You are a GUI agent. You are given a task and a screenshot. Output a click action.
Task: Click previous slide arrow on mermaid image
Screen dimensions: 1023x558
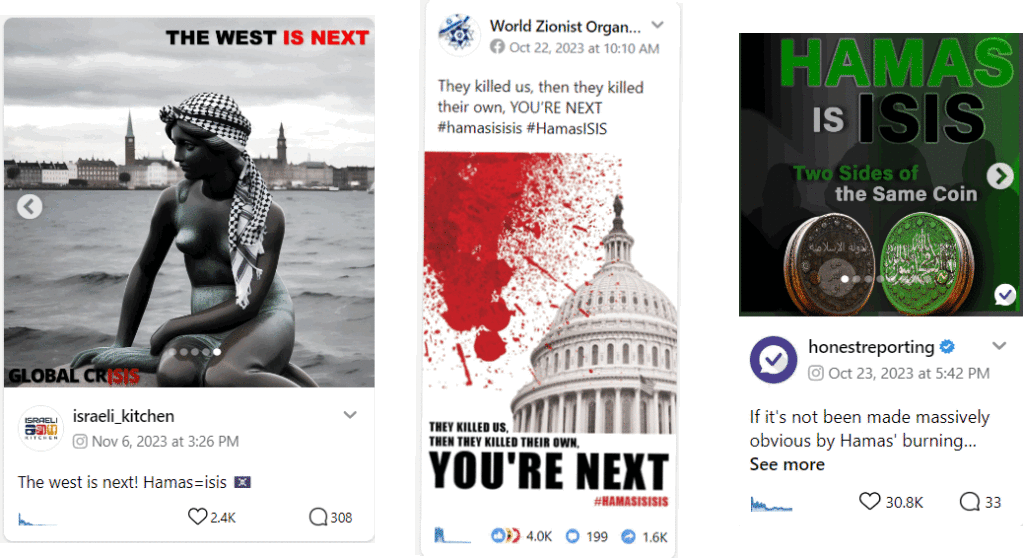[29, 207]
